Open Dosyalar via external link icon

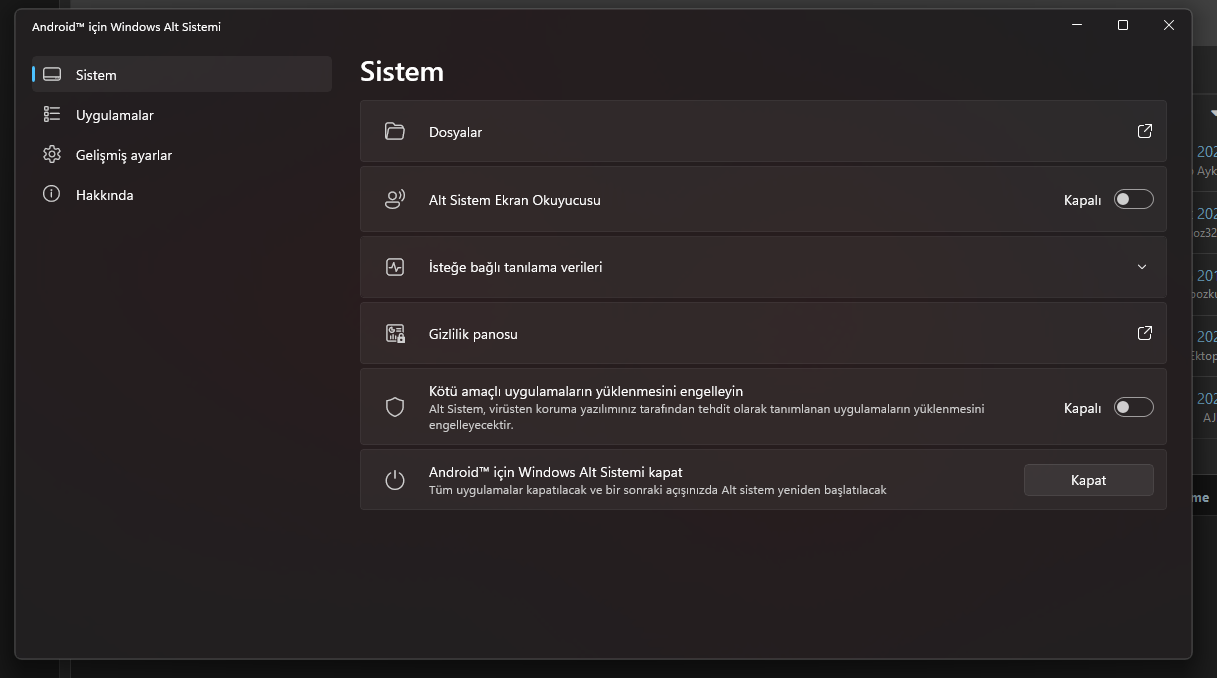[x=1144, y=131]
